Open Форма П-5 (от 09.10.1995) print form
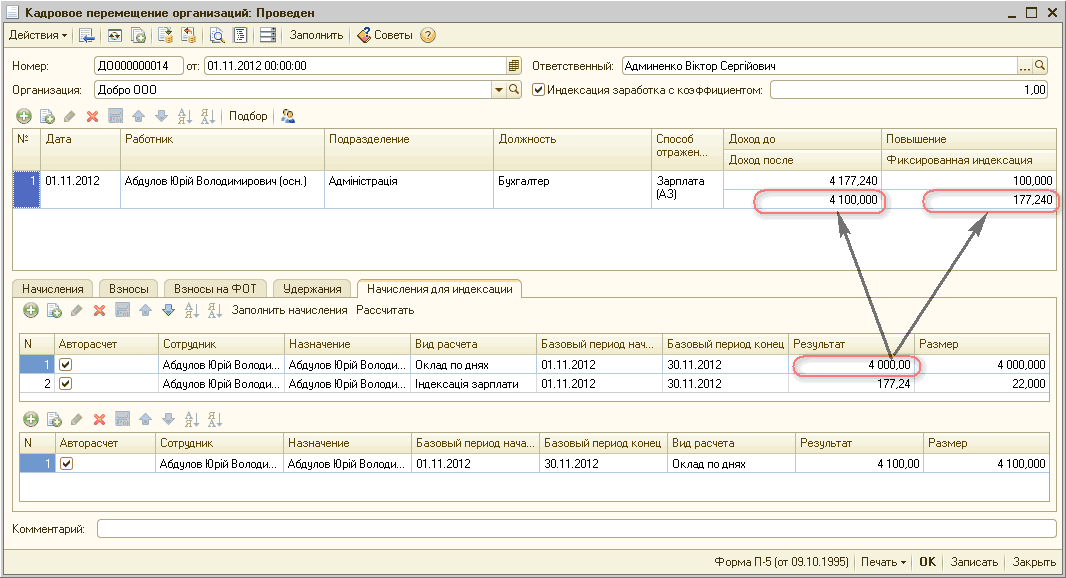Viewport: 1066px width, 578px height. coord(781,562)
